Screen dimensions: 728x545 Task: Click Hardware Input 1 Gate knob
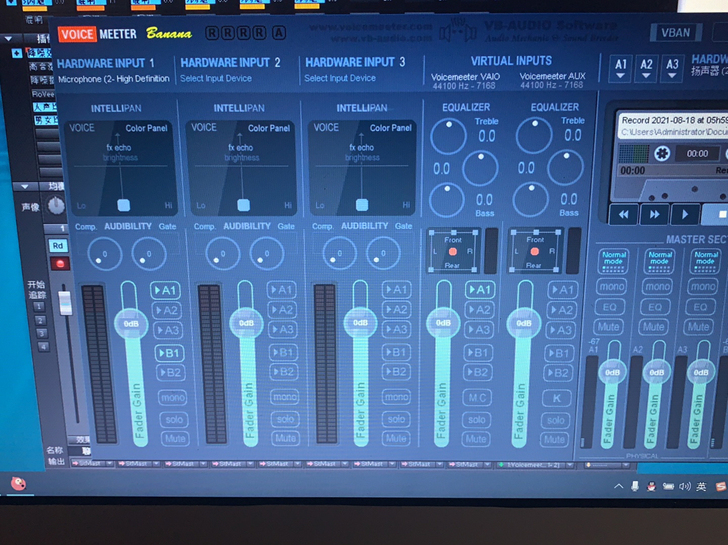pos(149,254)
